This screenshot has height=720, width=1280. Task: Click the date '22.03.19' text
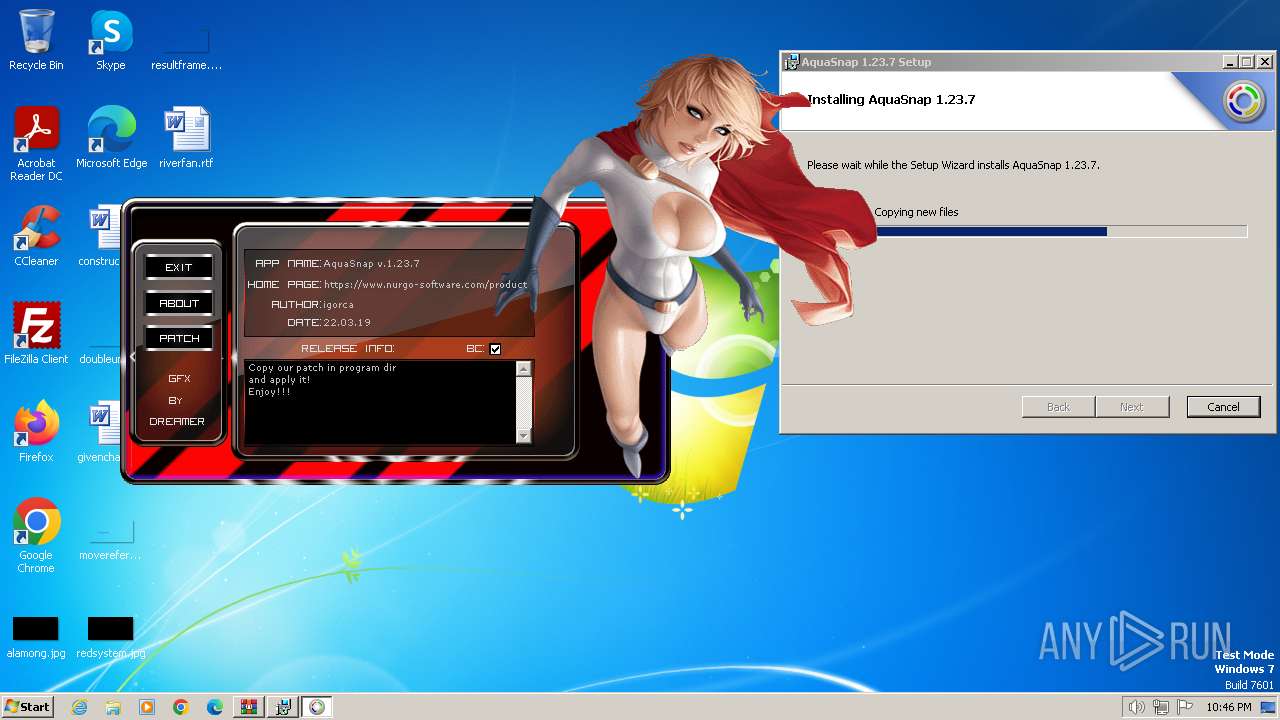(347, 323)
